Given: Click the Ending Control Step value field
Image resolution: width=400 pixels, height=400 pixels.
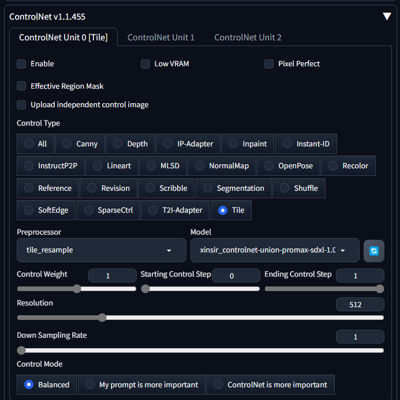Looking at the screenshot, I should click(360, 276).
